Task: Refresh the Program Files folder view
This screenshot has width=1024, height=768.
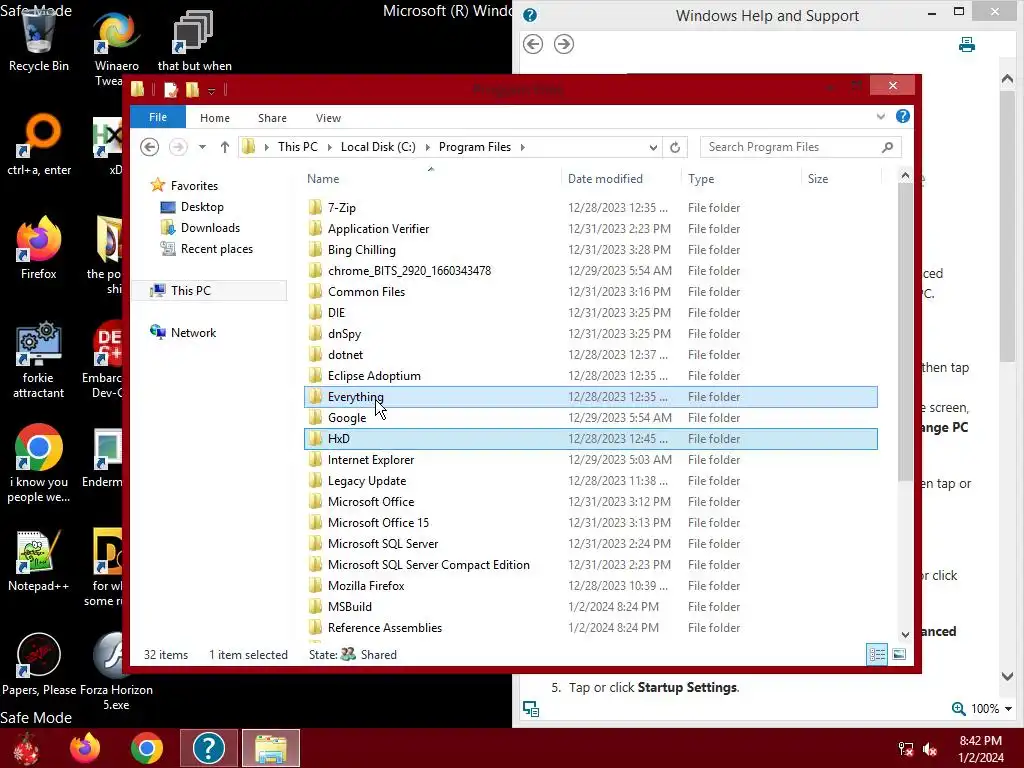Action: point(675,147)
